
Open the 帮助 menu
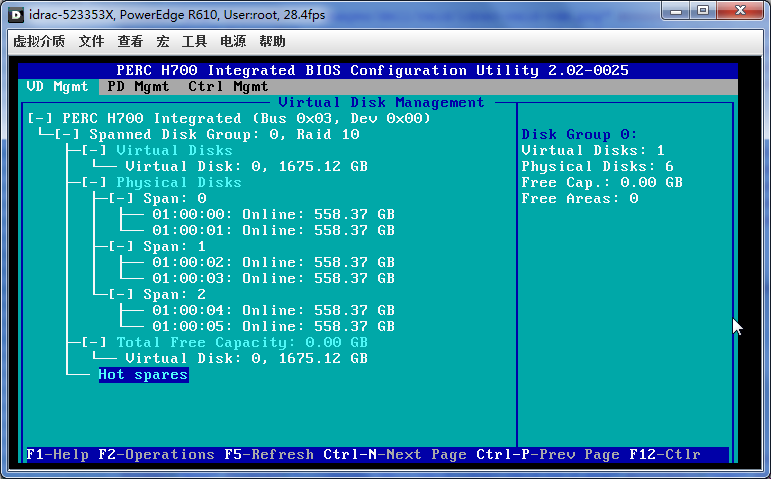[272, 41]
